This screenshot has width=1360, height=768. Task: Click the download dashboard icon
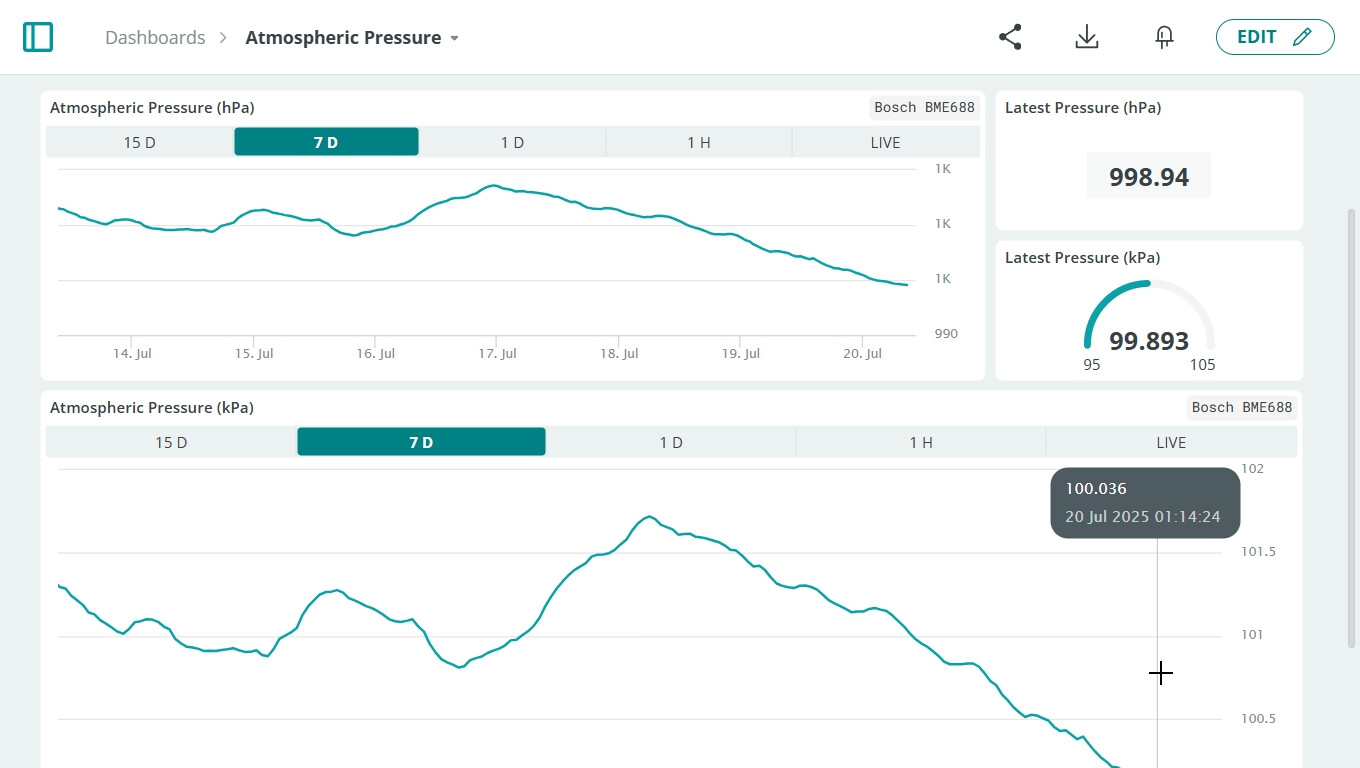tap(1086, 36)
